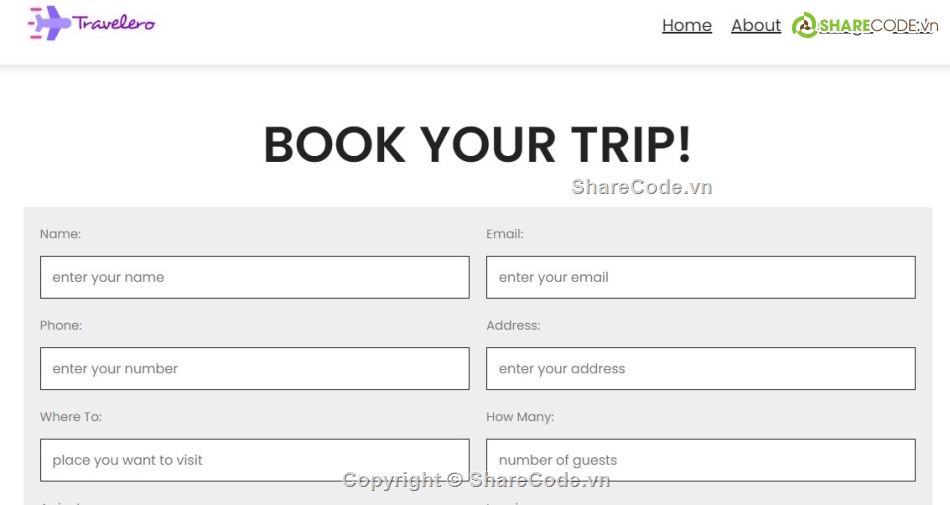Click the ShareCode.vn watermark below the heading
The image size is (950, 505).
pos(641,187)
